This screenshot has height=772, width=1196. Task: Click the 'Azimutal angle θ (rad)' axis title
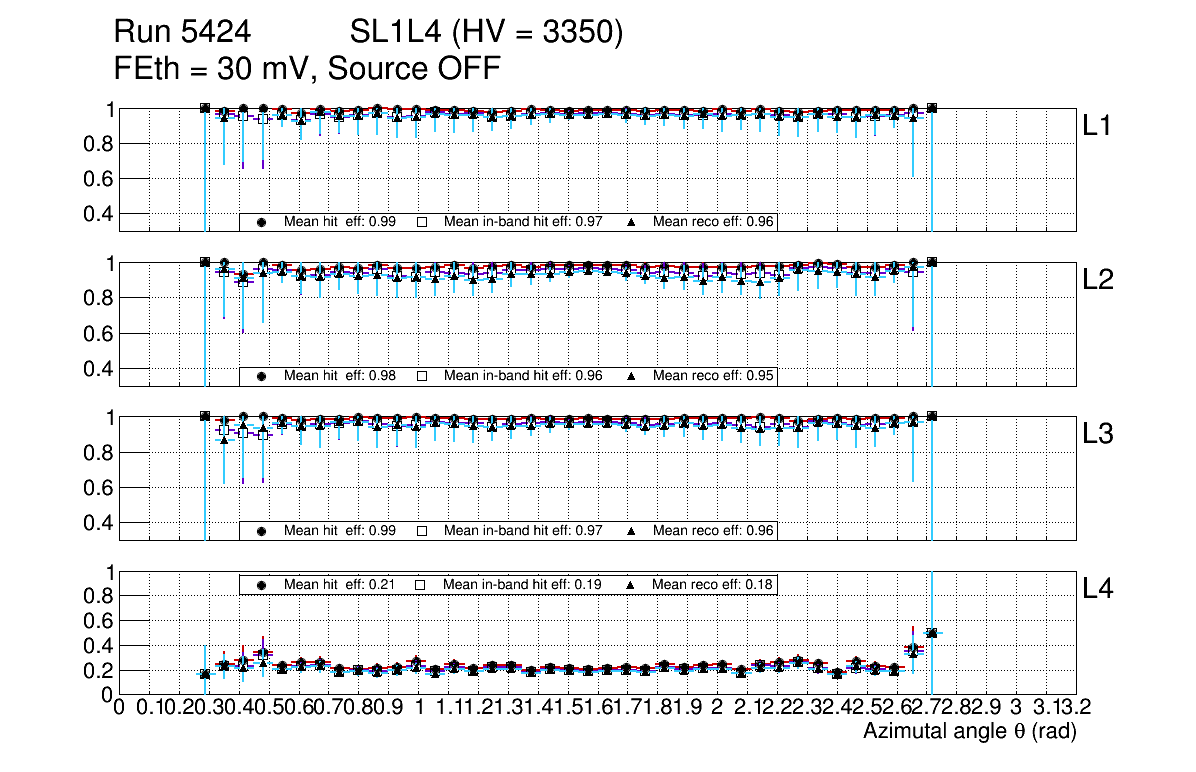pos(969,733)
